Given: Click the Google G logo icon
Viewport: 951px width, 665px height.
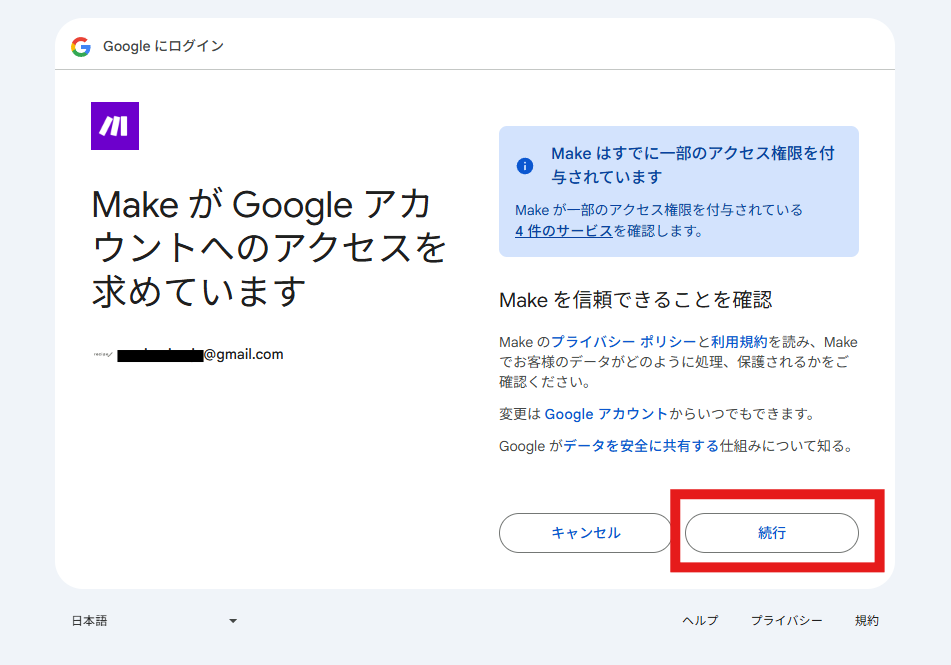Looking at the screenshot, I should coord(81,47).
